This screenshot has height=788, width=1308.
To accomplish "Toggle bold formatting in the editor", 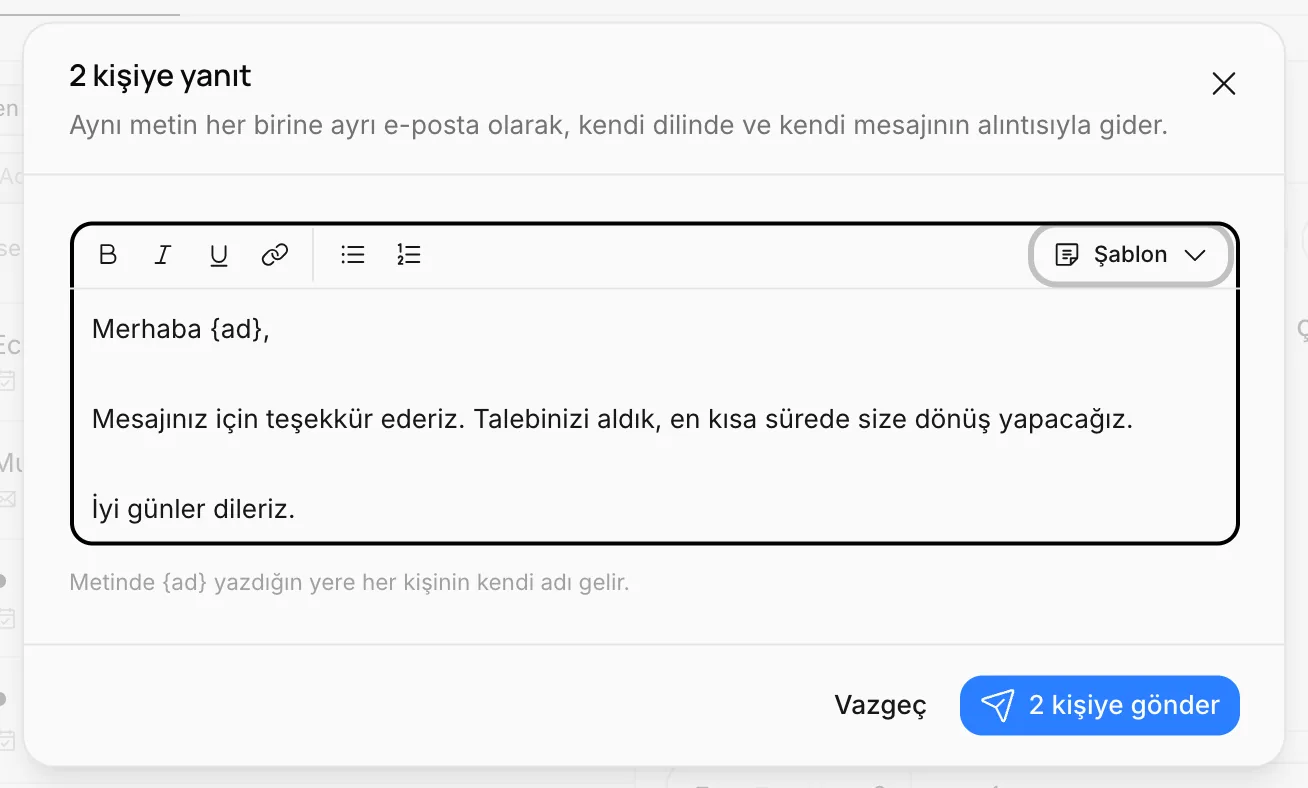I will (108, 255).
